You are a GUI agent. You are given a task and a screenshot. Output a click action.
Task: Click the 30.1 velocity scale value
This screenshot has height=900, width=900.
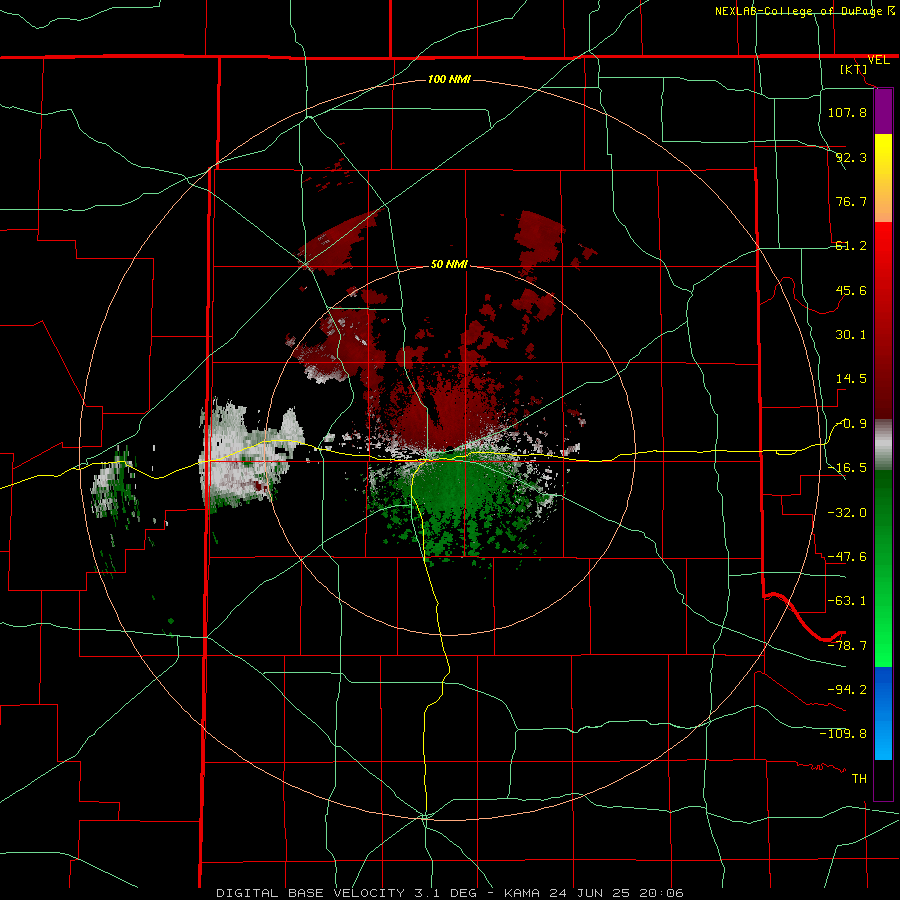point(851,335)
